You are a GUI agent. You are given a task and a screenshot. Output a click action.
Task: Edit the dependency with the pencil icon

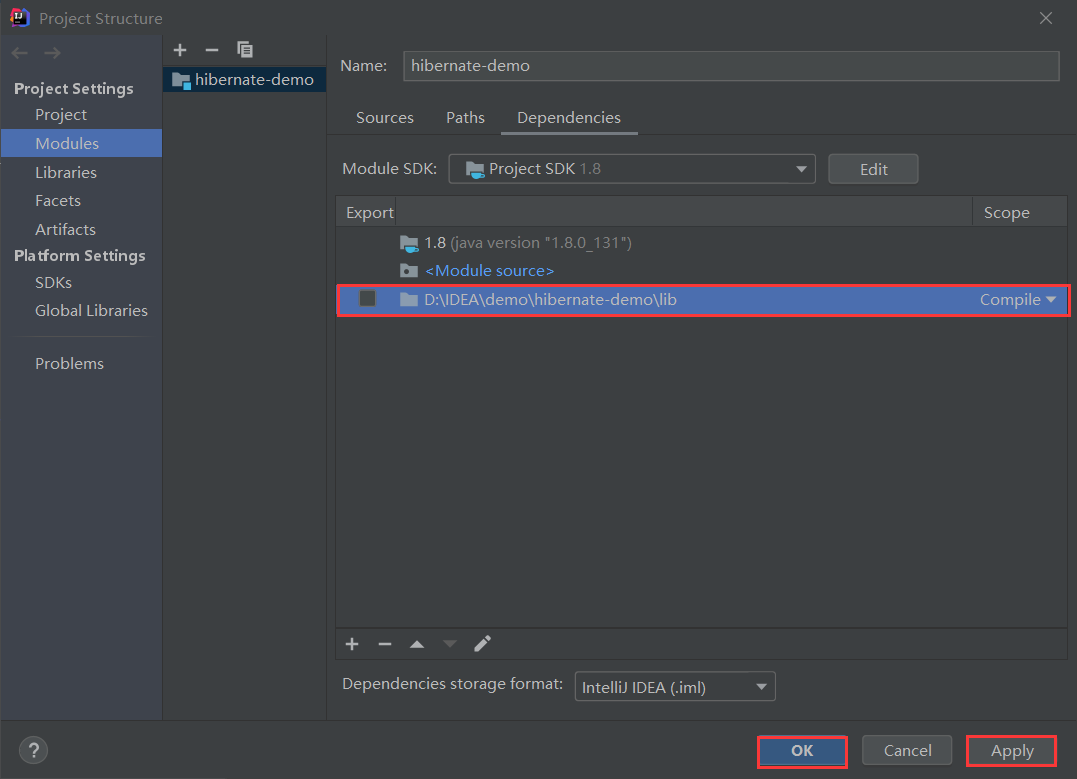click(482, 644)
